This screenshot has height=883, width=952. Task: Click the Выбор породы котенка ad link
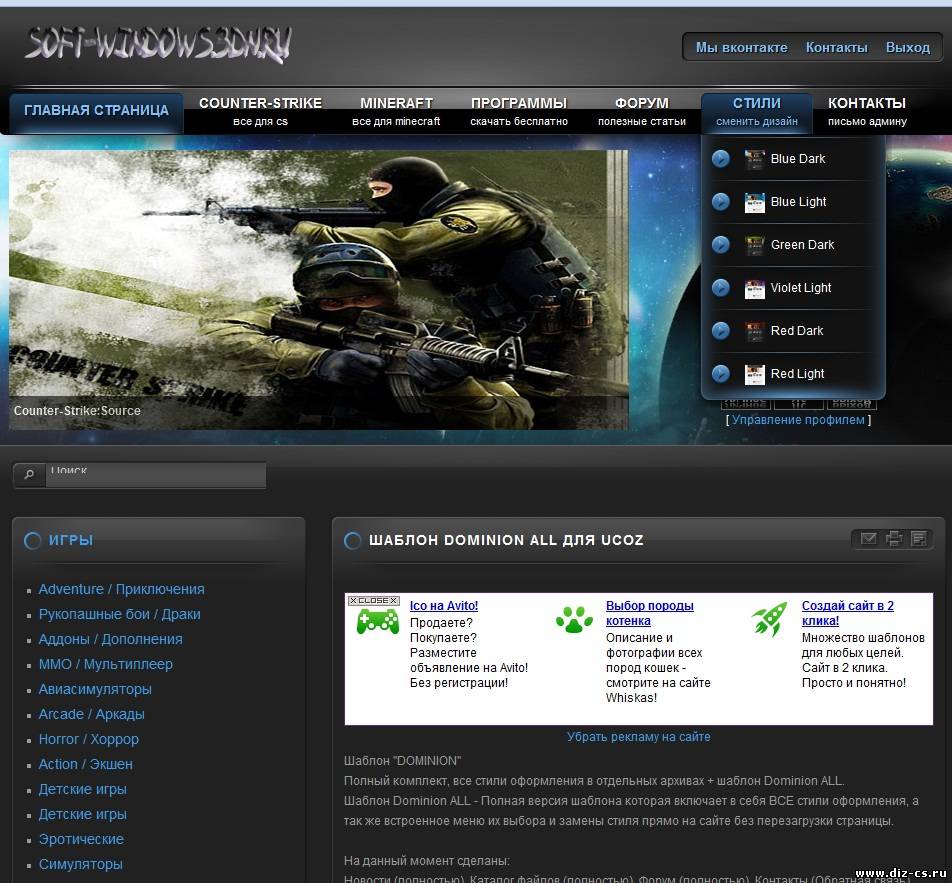pyautogui.click(x=650, y=613)
